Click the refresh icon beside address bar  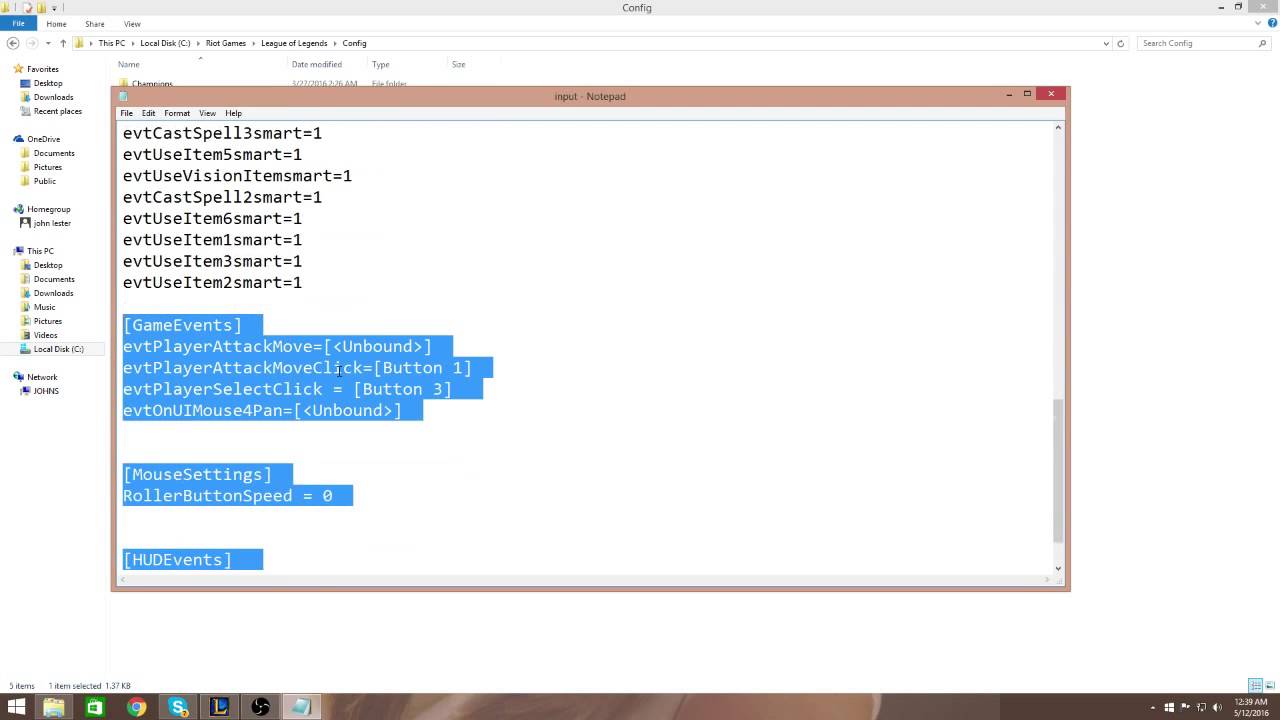[1121, 43]
